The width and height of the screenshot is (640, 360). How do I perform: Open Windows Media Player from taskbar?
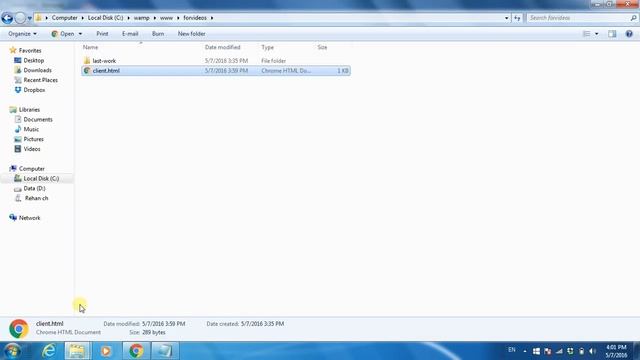(106, 351)
